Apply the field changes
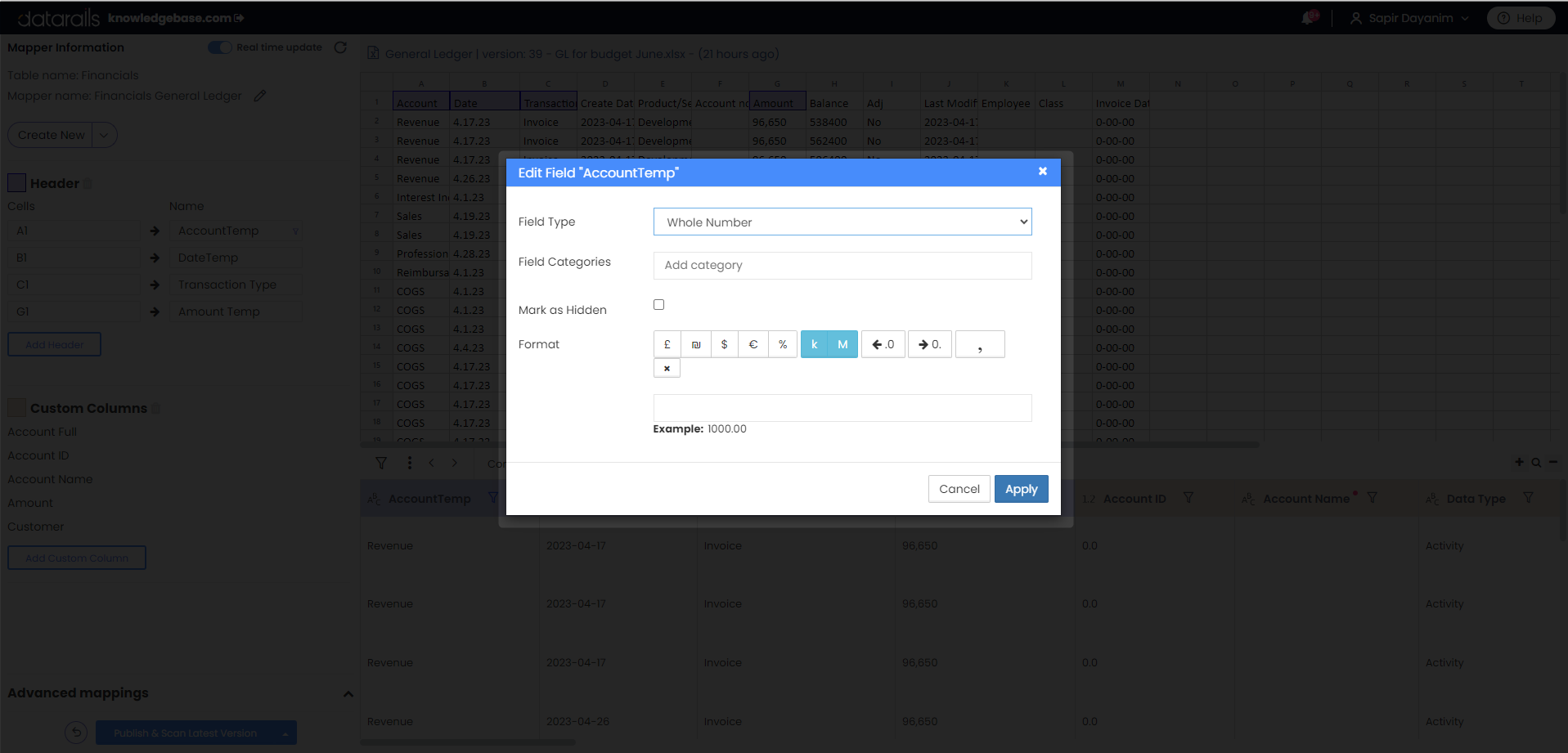1568x753 pixels. 1021,489
